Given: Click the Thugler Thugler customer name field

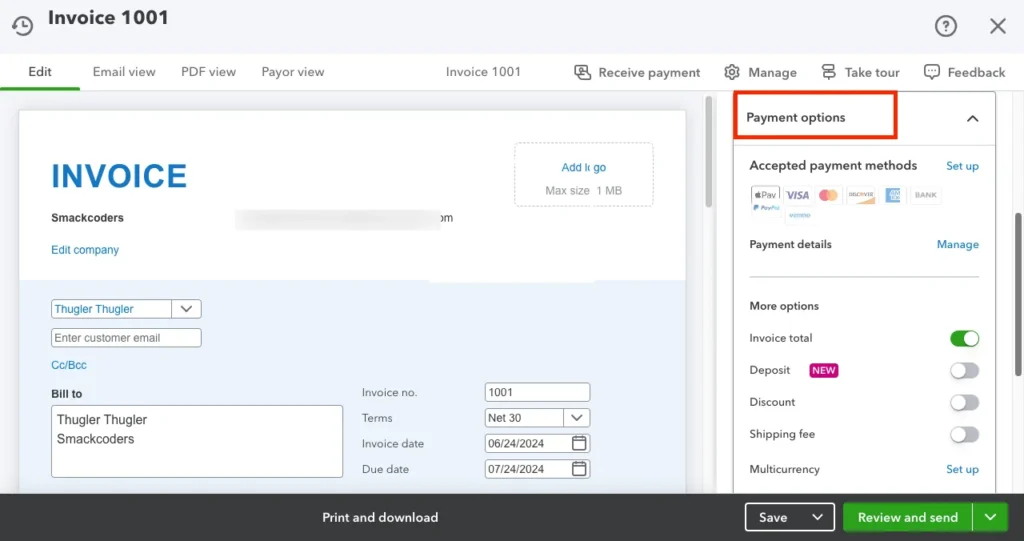Looking at the screenshot, I should coord(111,308).
